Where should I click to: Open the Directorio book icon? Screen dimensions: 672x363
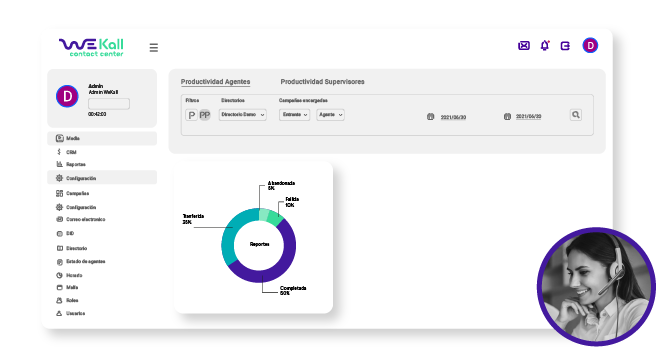tap(60, 248)
